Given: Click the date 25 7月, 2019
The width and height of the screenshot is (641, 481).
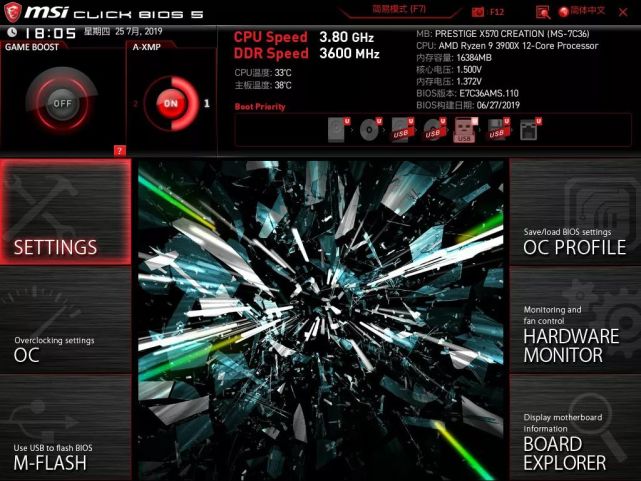Looking at the screenshot, I should [x=139, y=31].
